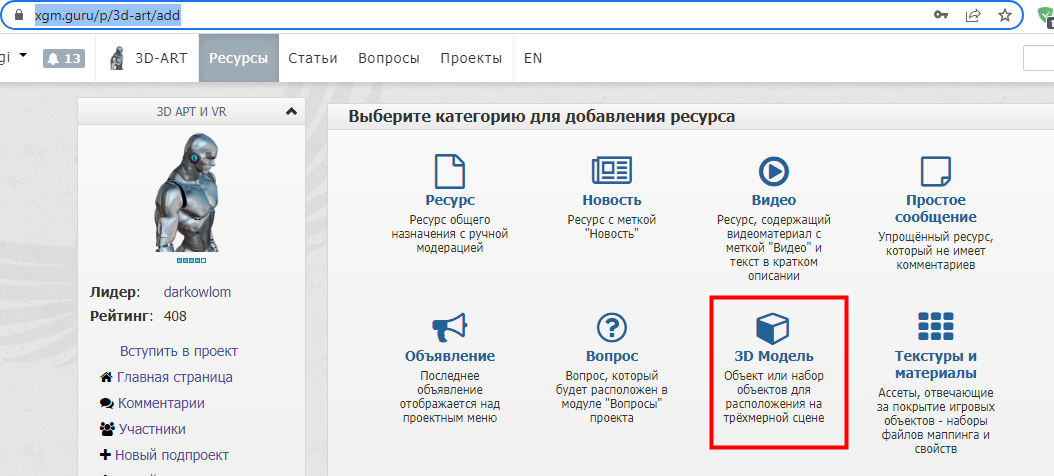Image resolution: width=1054 pixels, height=476 pixels.
Task: Click the Текстуры и материалы description text
Action: pos(936,420)
